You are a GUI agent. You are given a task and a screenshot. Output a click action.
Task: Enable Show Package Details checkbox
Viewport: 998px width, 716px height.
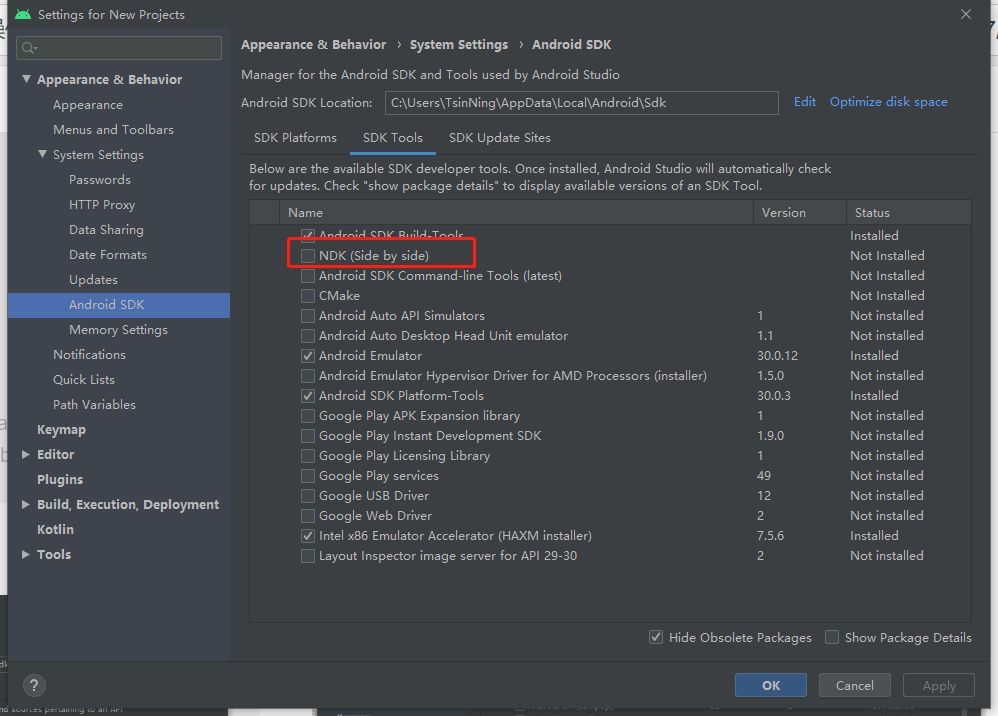point(832,637)
